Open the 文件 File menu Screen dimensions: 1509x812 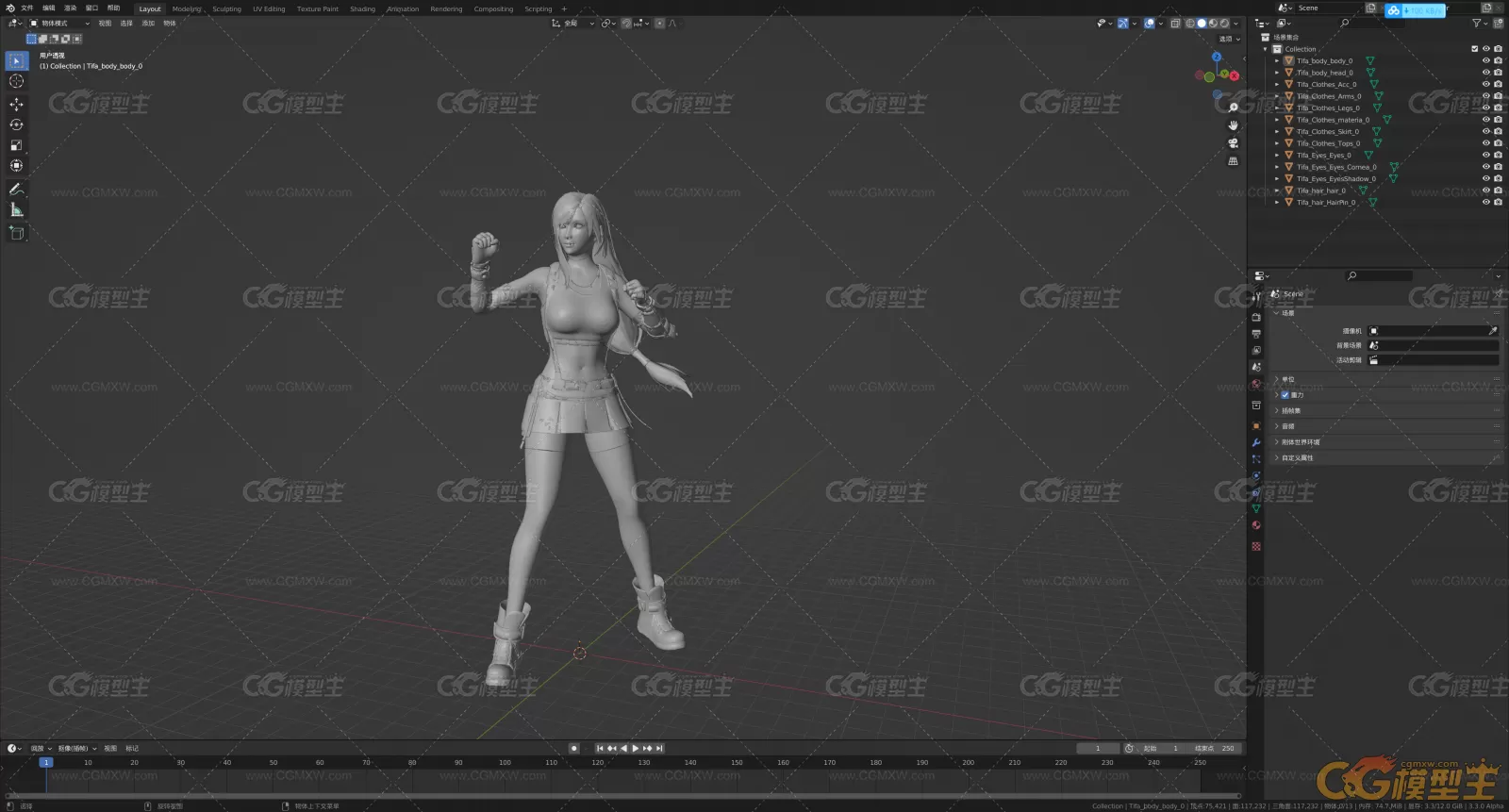pos(27,8)
